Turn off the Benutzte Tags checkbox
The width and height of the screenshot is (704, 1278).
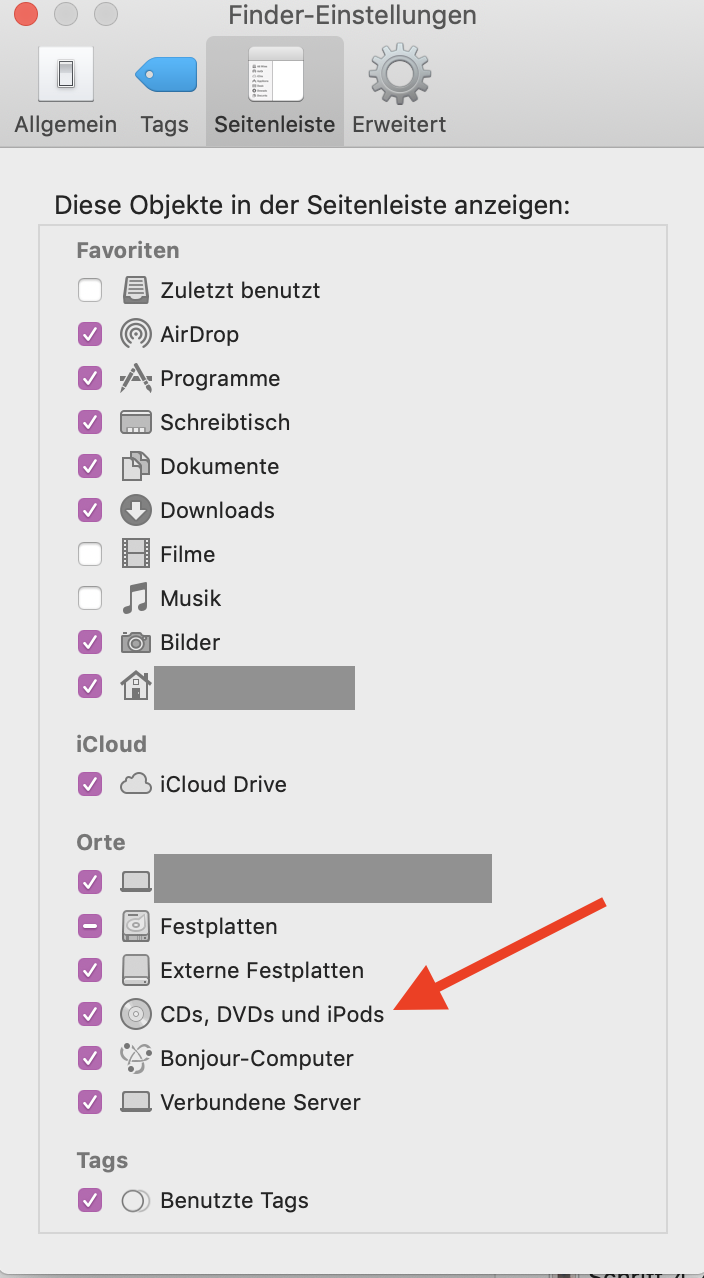tap(90, 1200)
